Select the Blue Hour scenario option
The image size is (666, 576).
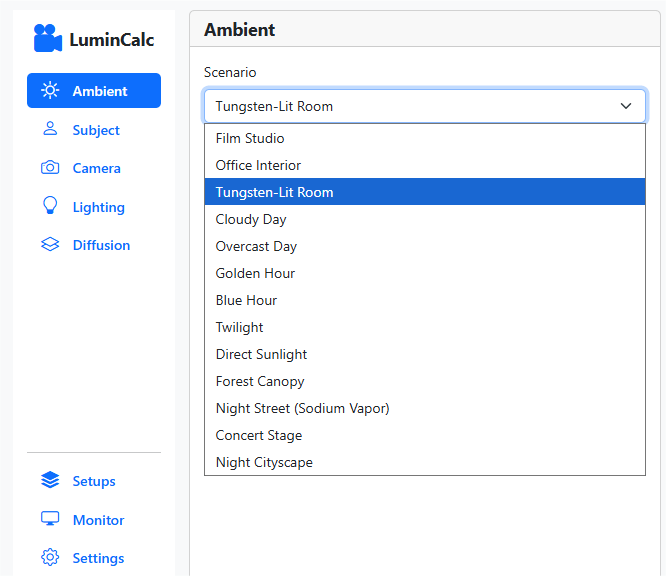point(246,300)
